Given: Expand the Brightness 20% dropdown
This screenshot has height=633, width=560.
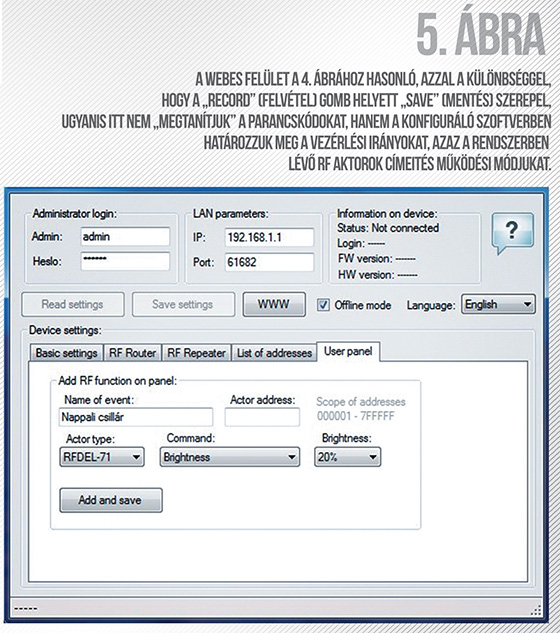Looking at the screenshot, I should coord(347,457).
